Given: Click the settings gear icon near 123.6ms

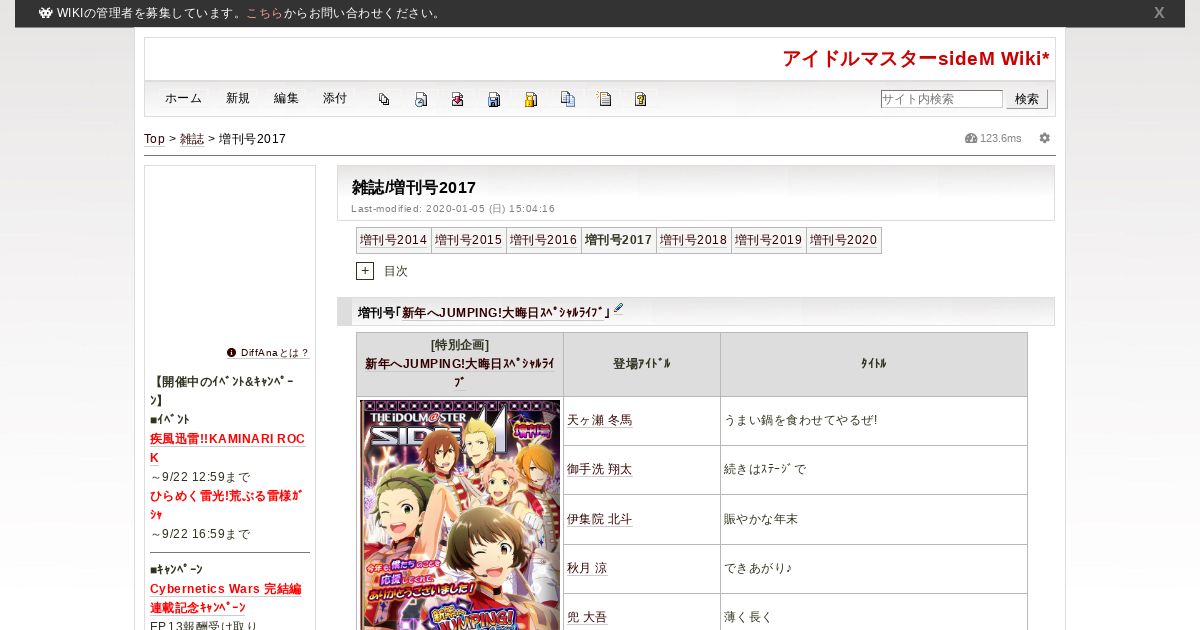Looking at the screenshot, I should (1045, 138).
